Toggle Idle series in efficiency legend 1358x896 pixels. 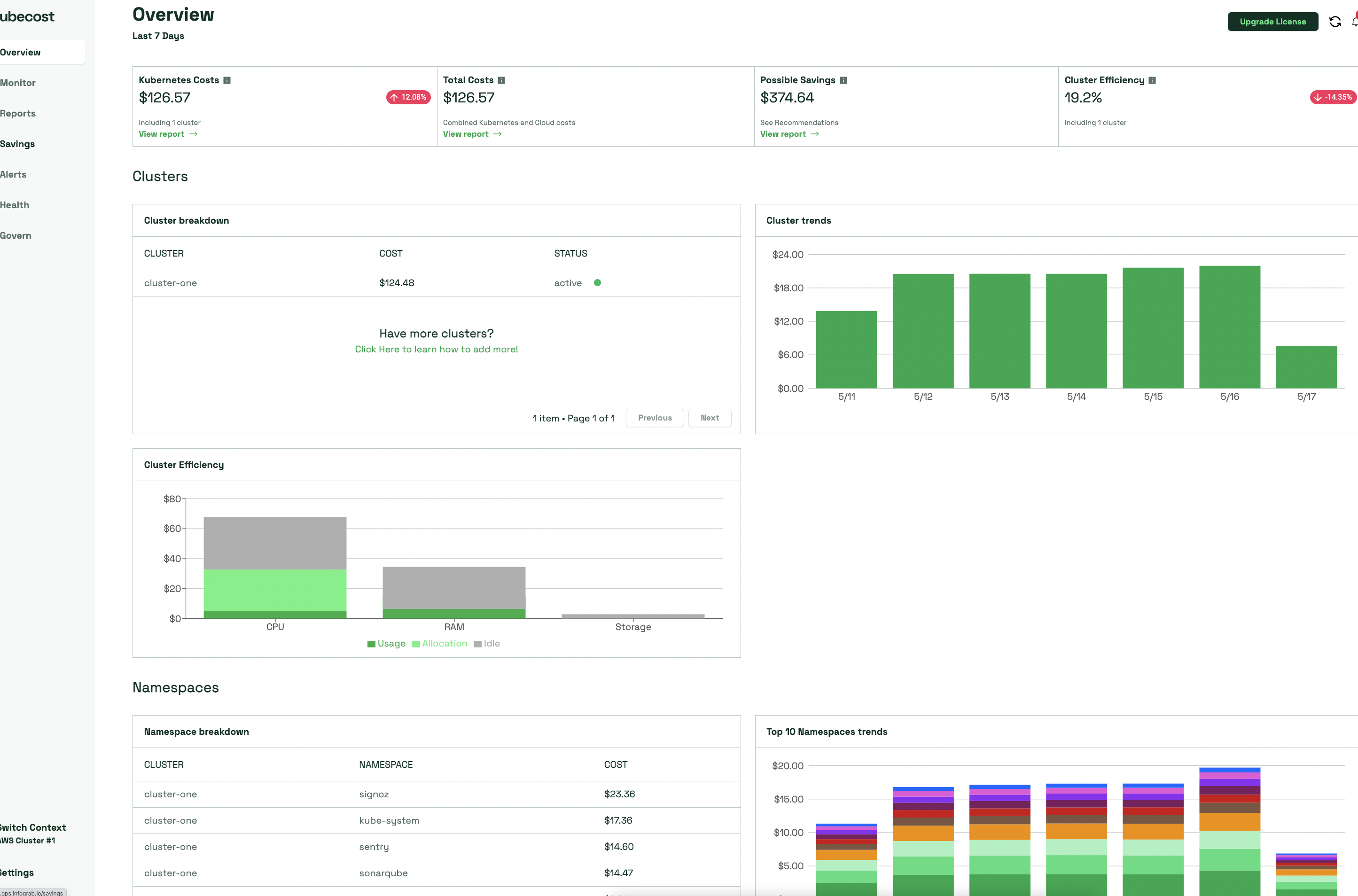coord(487,643)
